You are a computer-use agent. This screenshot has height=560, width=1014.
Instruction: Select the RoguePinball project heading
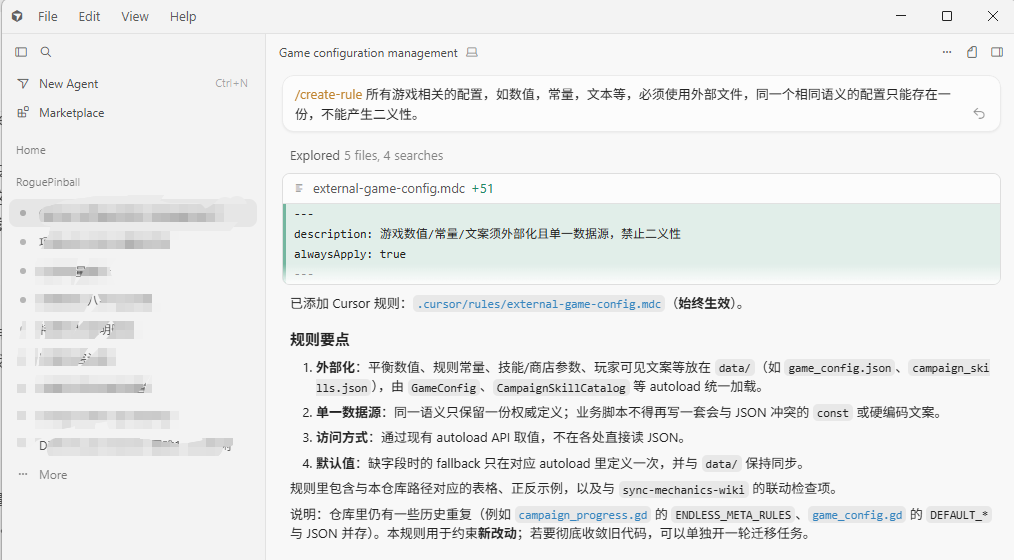(x=48, y=182)
